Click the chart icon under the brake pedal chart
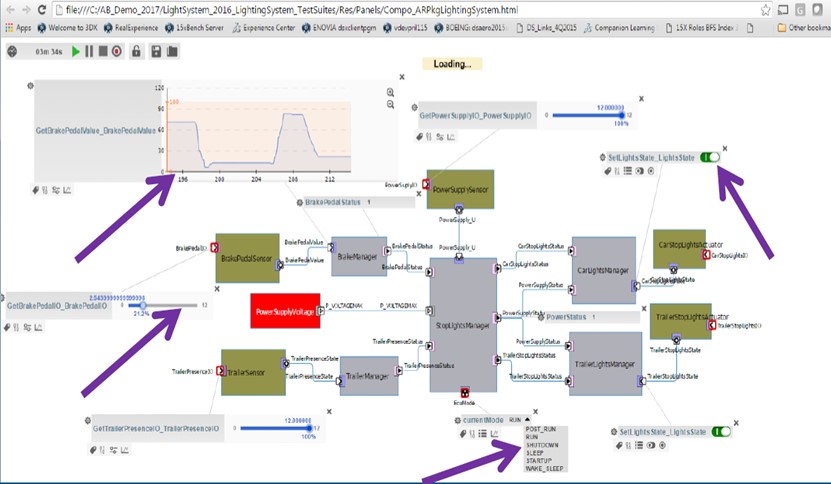The width and height of the screenshot is (831, 484). click(x=67, y=190)
